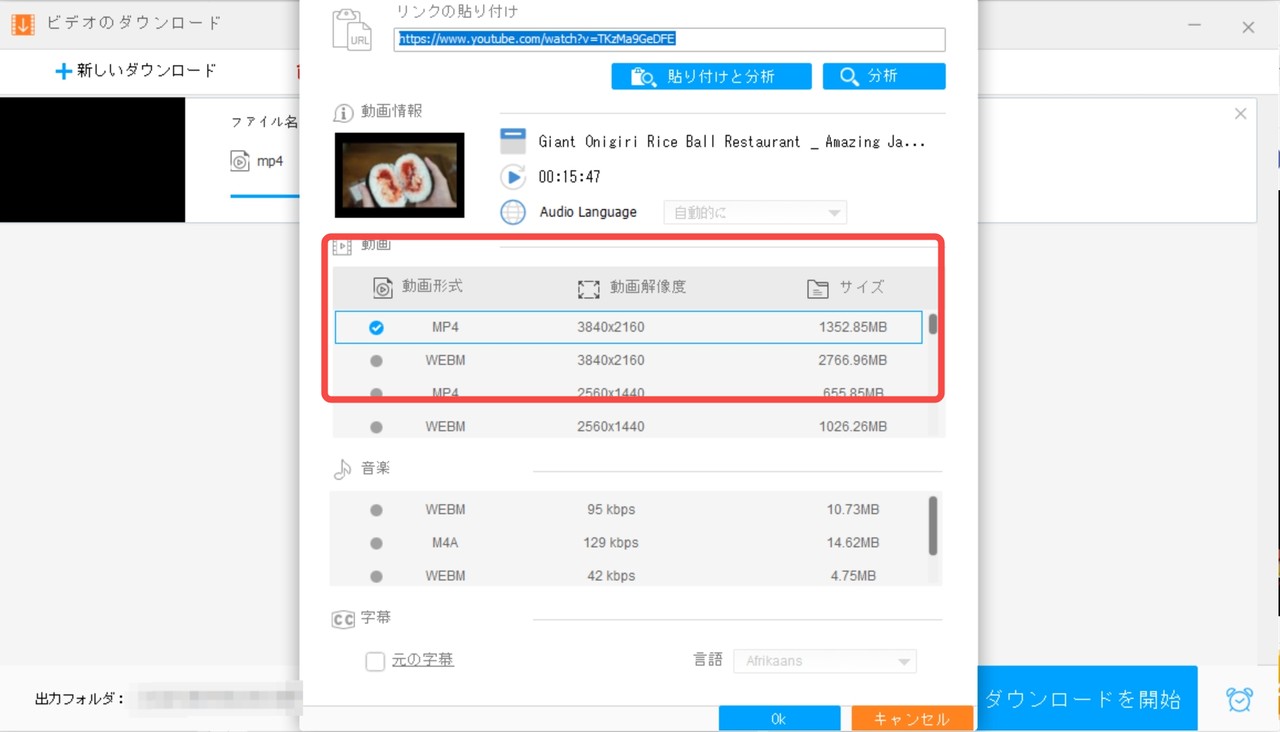Click the CC icon beside 字幕
Viewport: 1280px width, 732px height.
pos(343,618)
